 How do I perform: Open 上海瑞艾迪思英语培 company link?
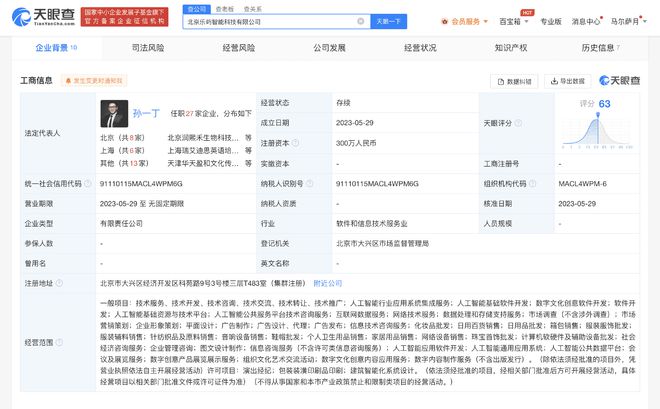(x=203, y=150)
